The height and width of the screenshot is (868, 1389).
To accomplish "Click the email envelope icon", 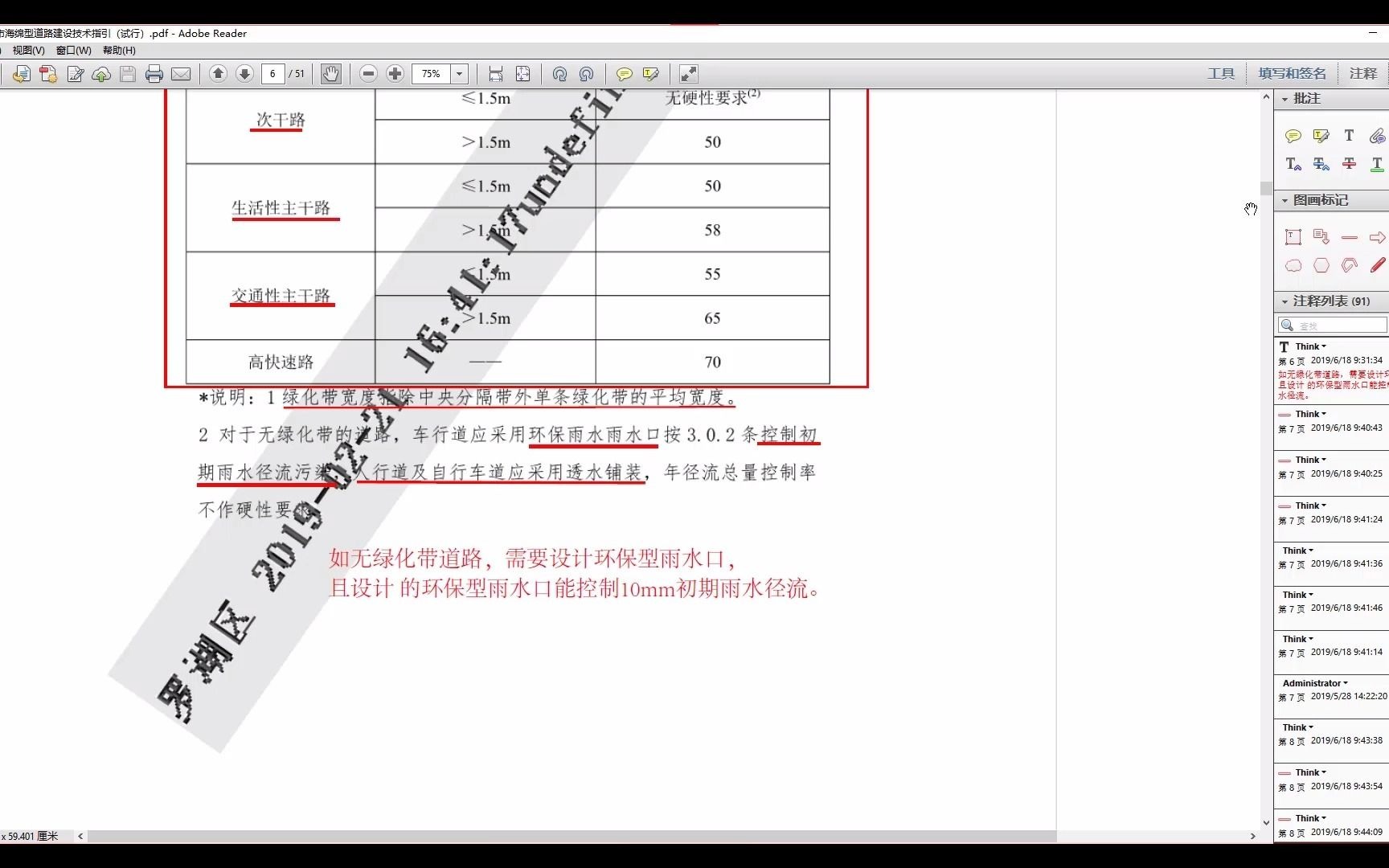I will pos(181,74).
